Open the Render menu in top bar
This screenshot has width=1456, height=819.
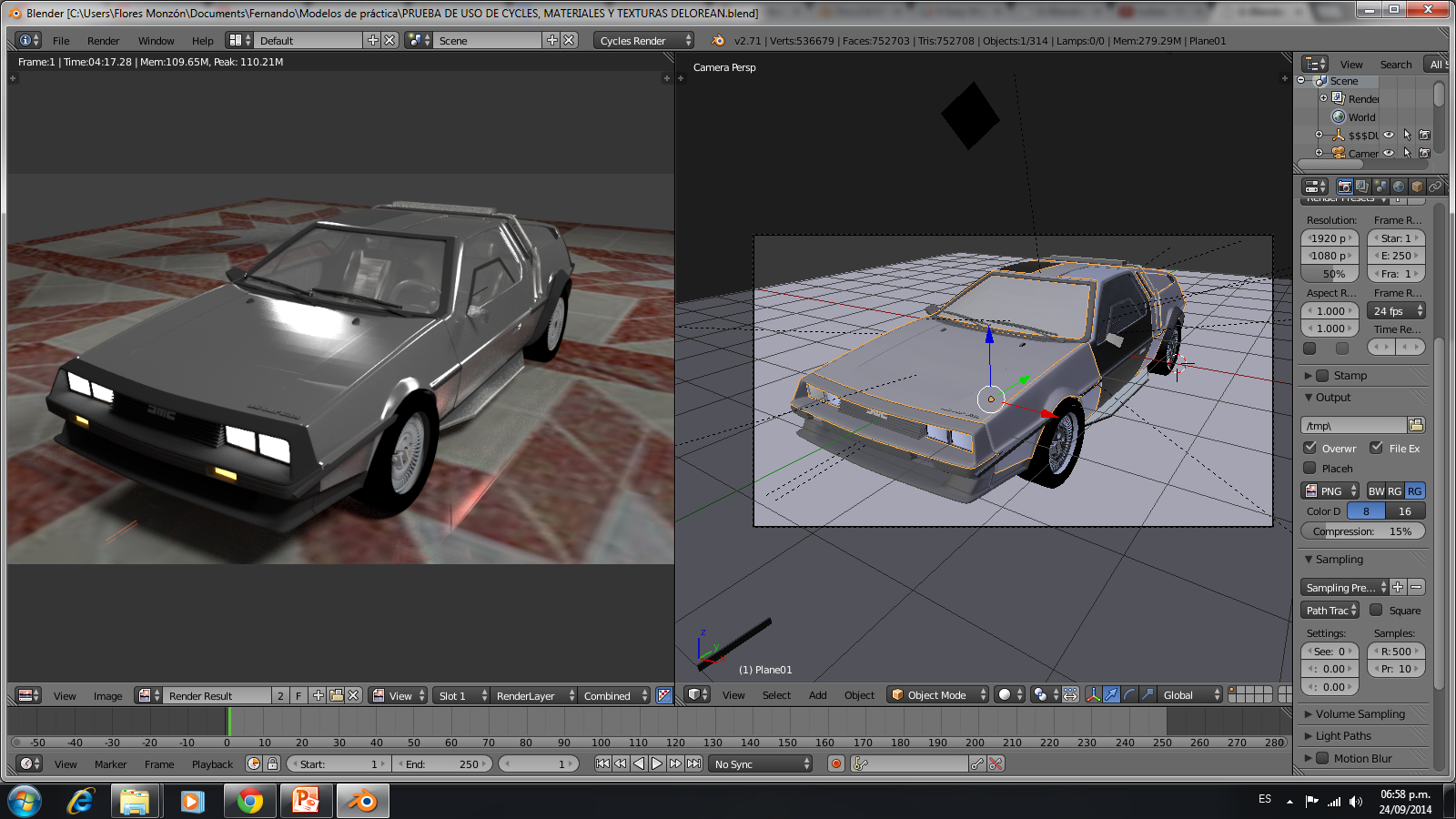pos(103,41)
